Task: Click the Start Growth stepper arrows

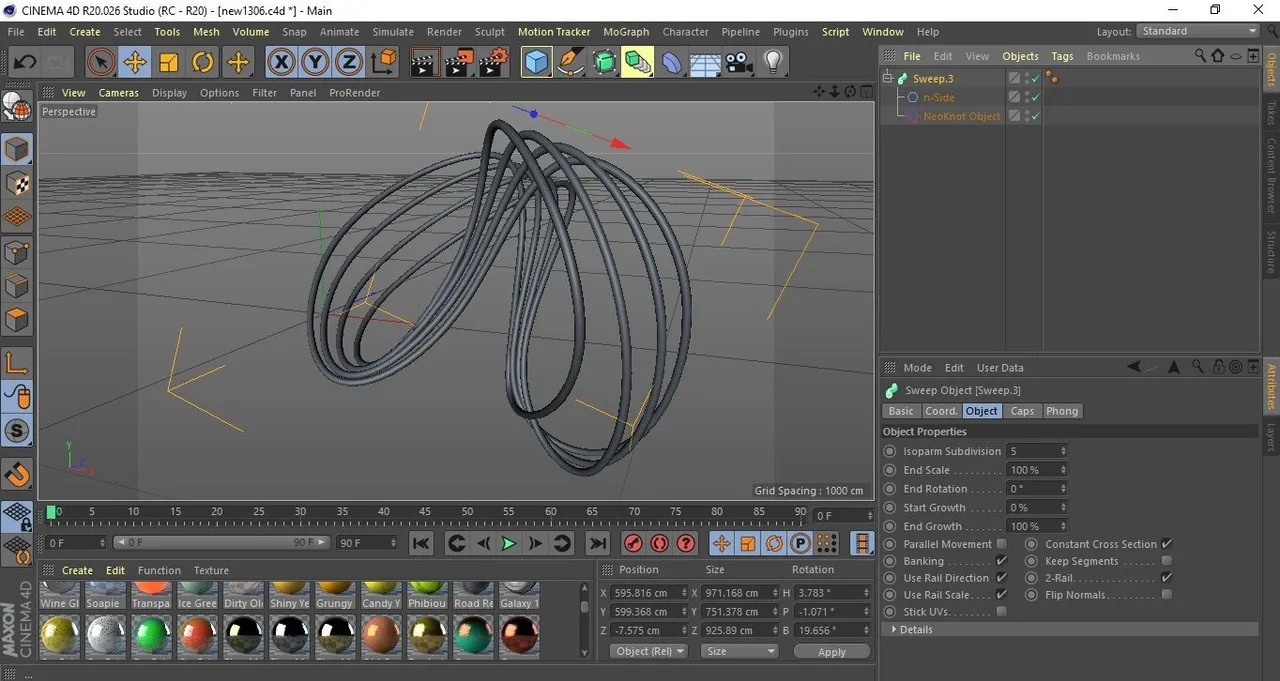Action: (1063, 508)
